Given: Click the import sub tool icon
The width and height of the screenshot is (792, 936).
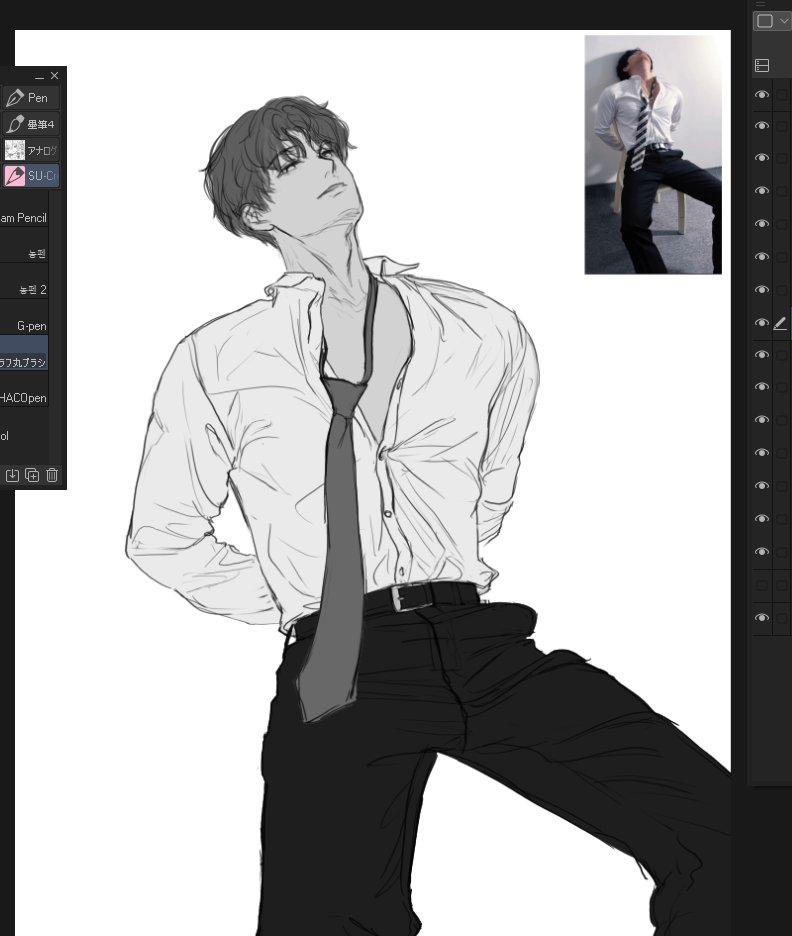Looking at the screenshot, I should 13,475.
